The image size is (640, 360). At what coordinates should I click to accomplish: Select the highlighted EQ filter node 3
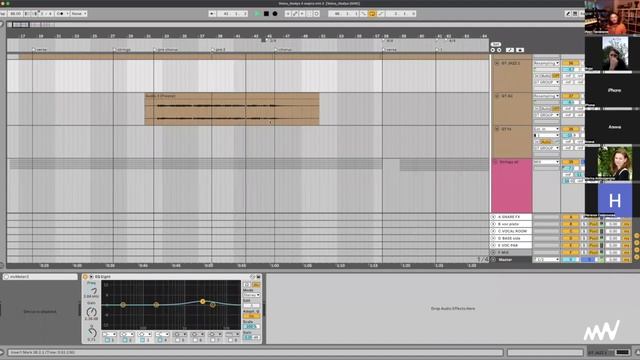[x=202, y=302]
